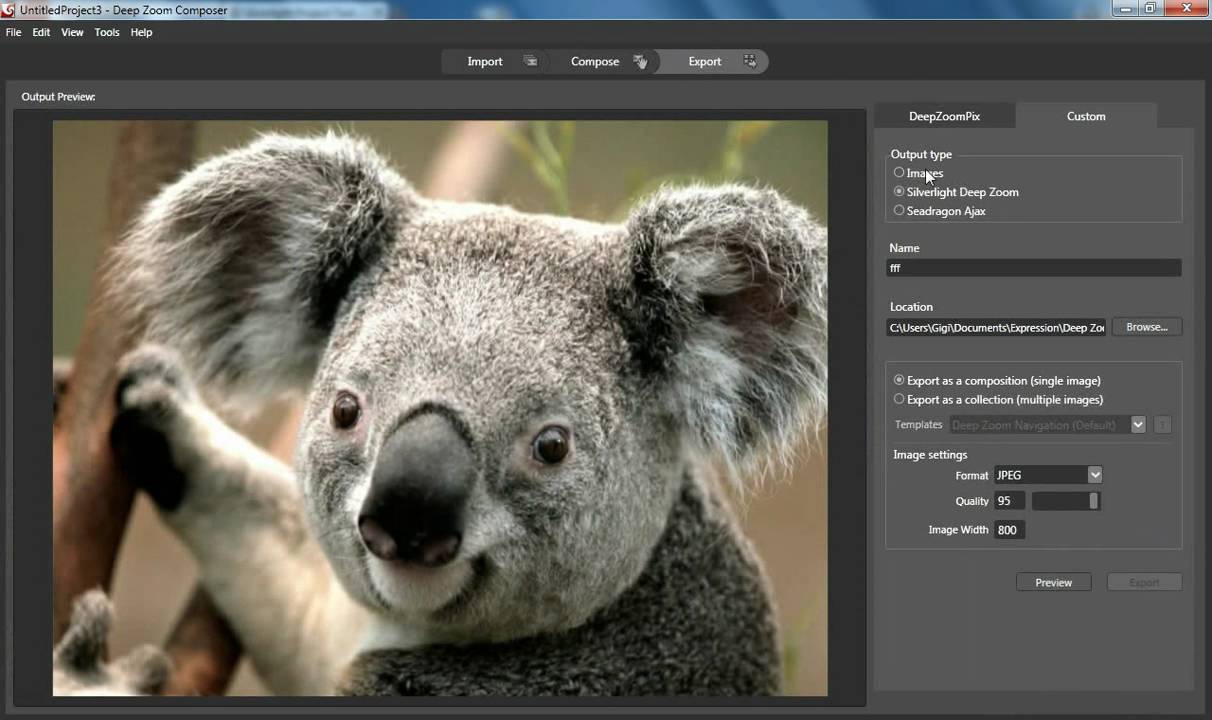Switch to the Custom tab
This screenshot has height=720, width=1212.
1085,116
